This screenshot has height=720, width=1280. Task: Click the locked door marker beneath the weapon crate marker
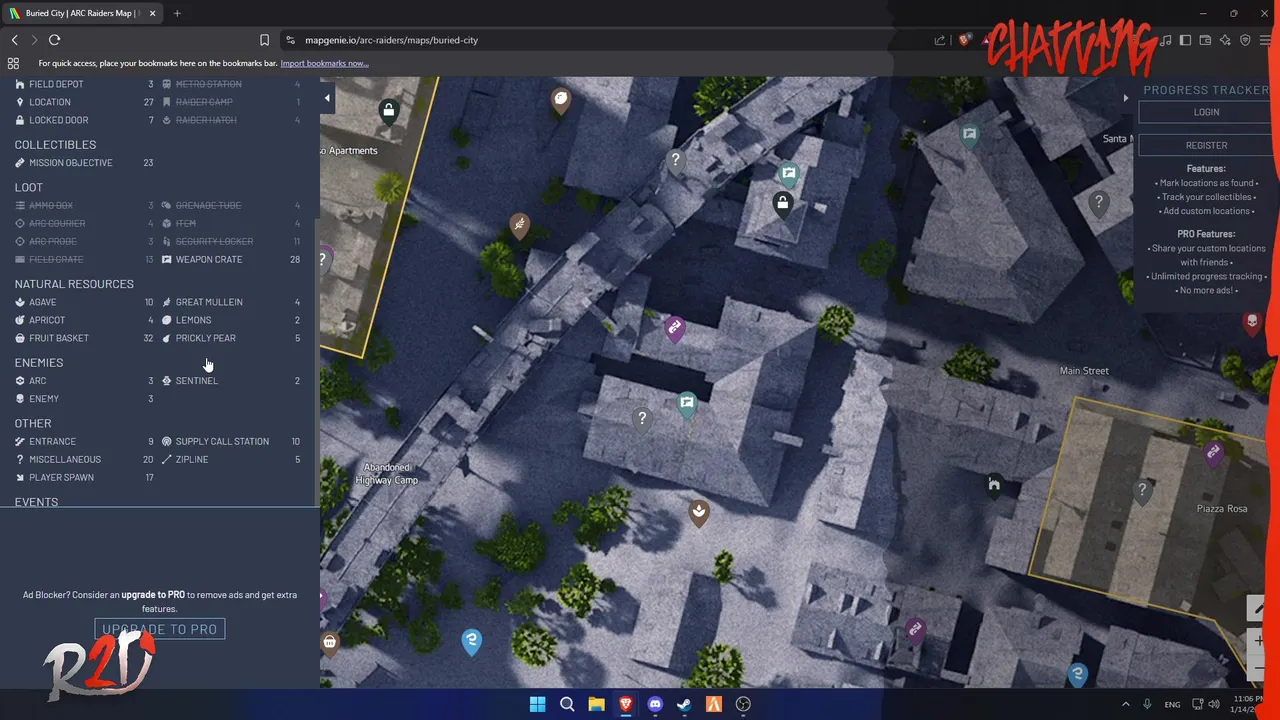point(783,205)
